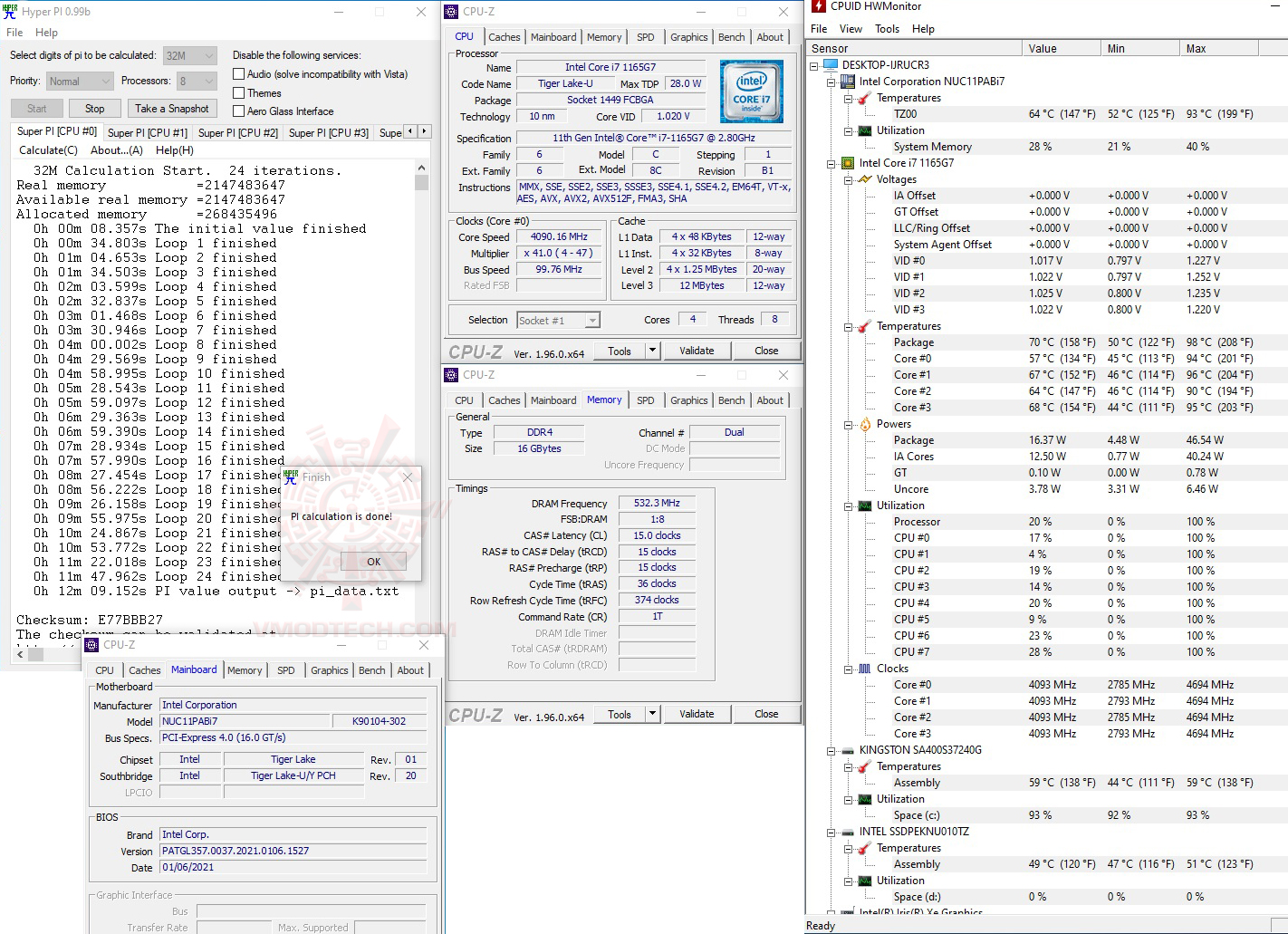Click the Hyper PI title bar icon
1288x934 pixels.
click(10, 11)
